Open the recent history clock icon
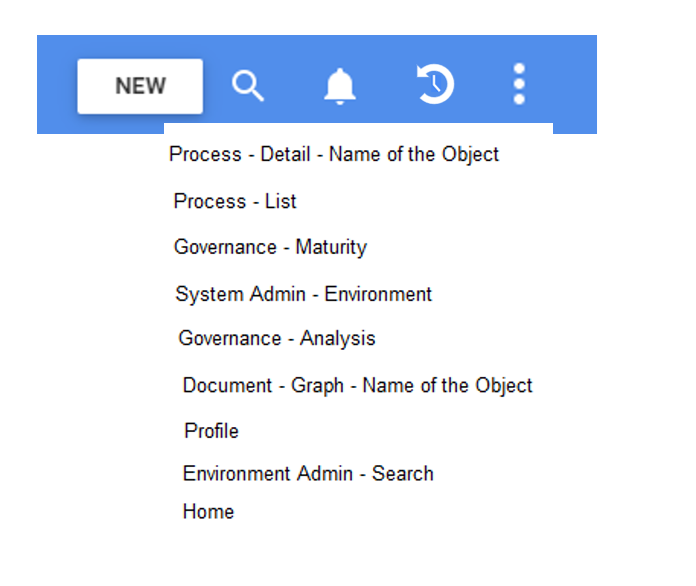 tap(435, 85)
